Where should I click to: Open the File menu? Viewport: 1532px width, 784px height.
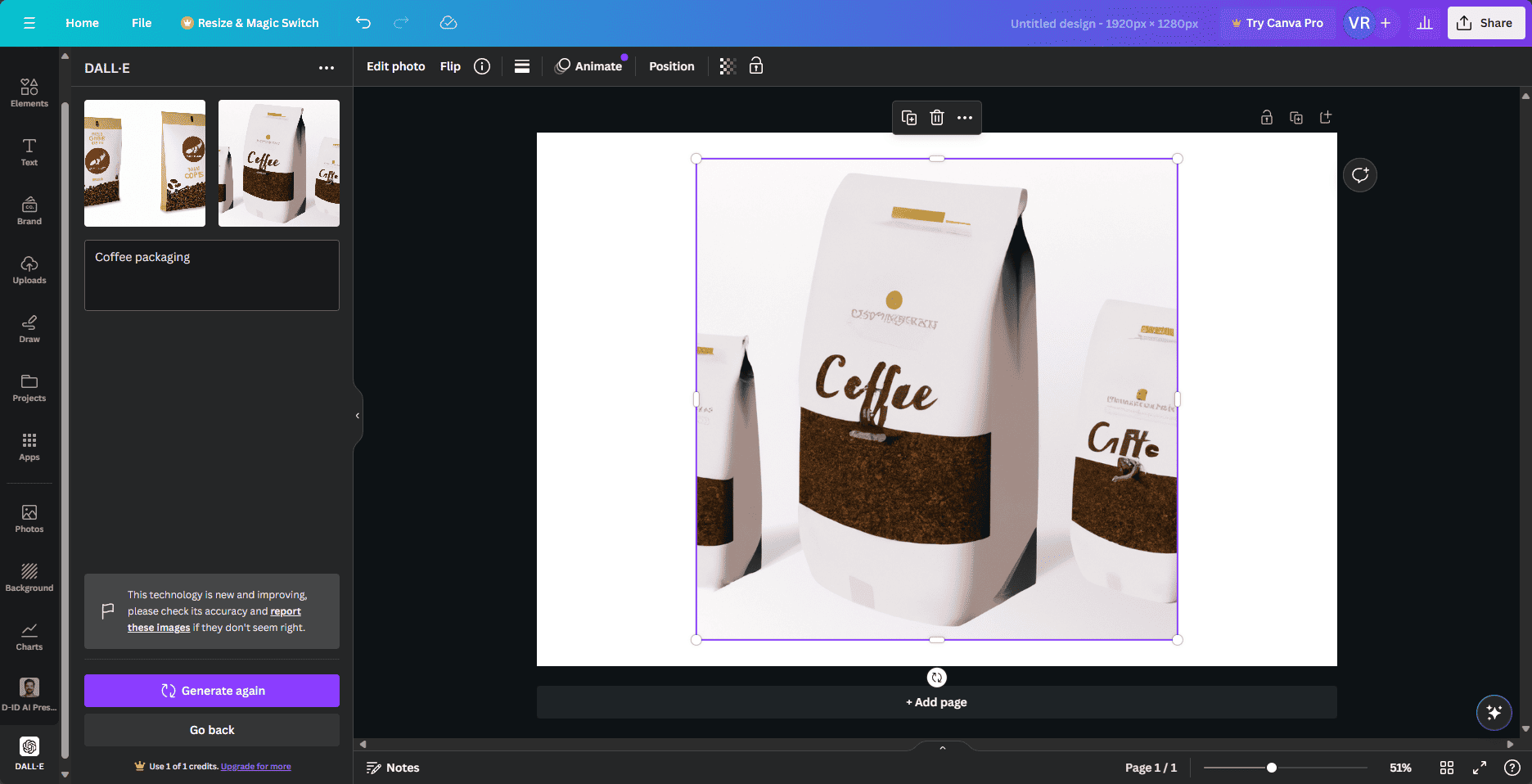click(x=142, y=23)
